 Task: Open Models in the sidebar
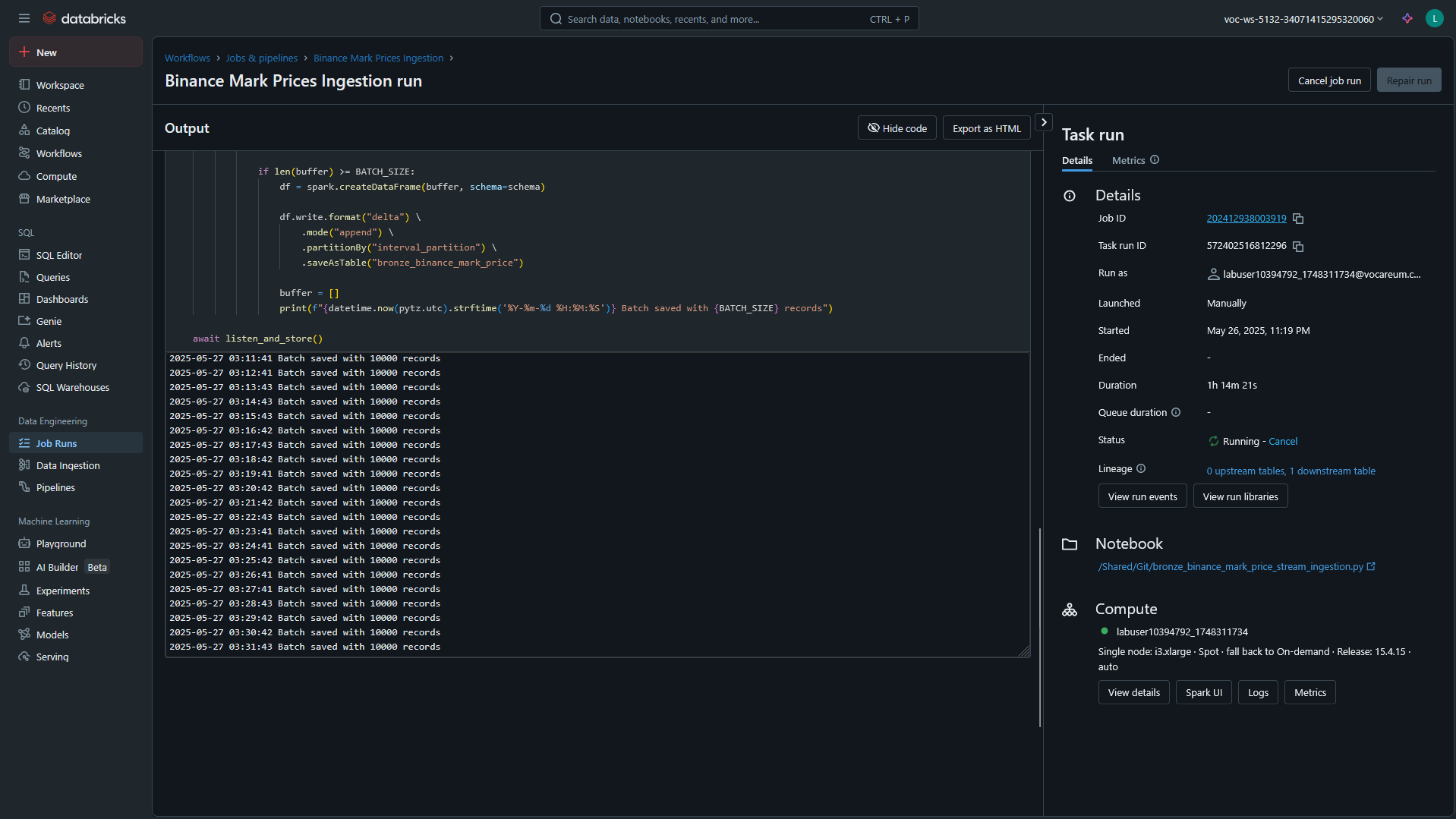[76, 635]
